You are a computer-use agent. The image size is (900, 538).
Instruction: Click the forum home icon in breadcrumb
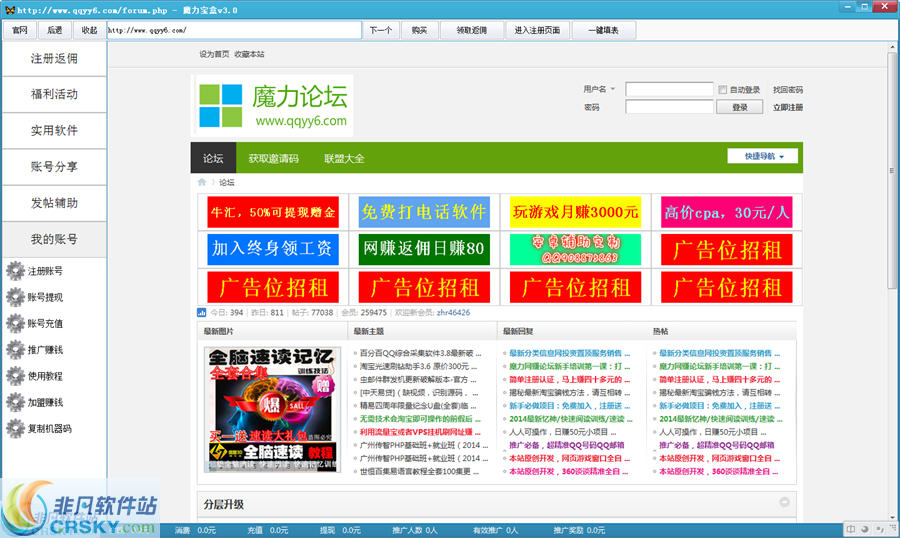[202, 183]
